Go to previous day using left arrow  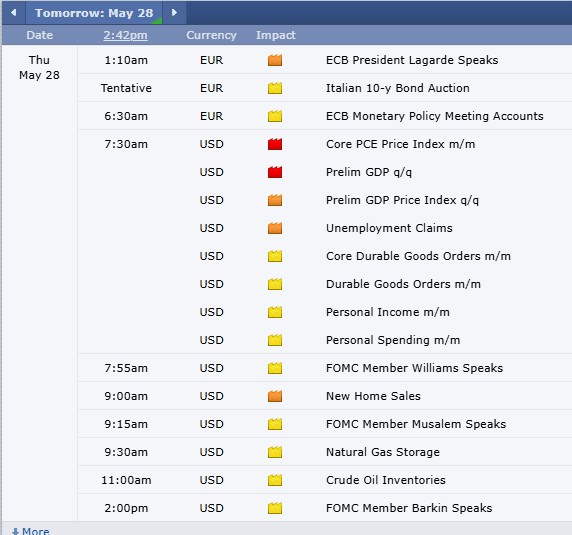point(13,13)
